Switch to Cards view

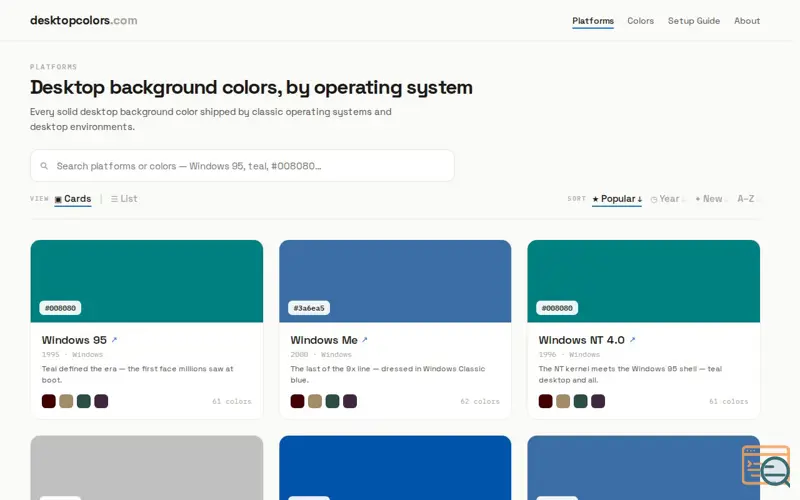coord(73,199)
